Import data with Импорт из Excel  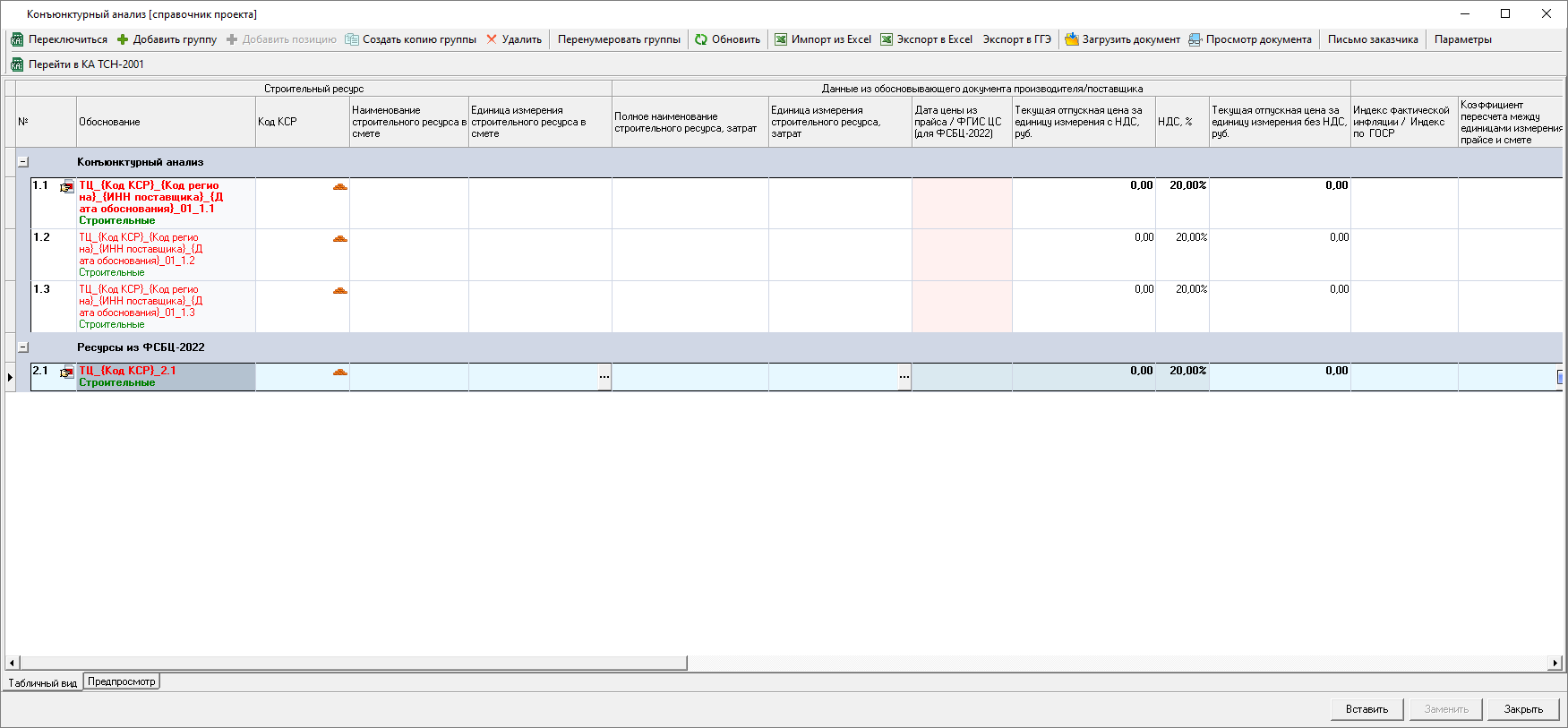pyautogui.click(x=822, y=39)
